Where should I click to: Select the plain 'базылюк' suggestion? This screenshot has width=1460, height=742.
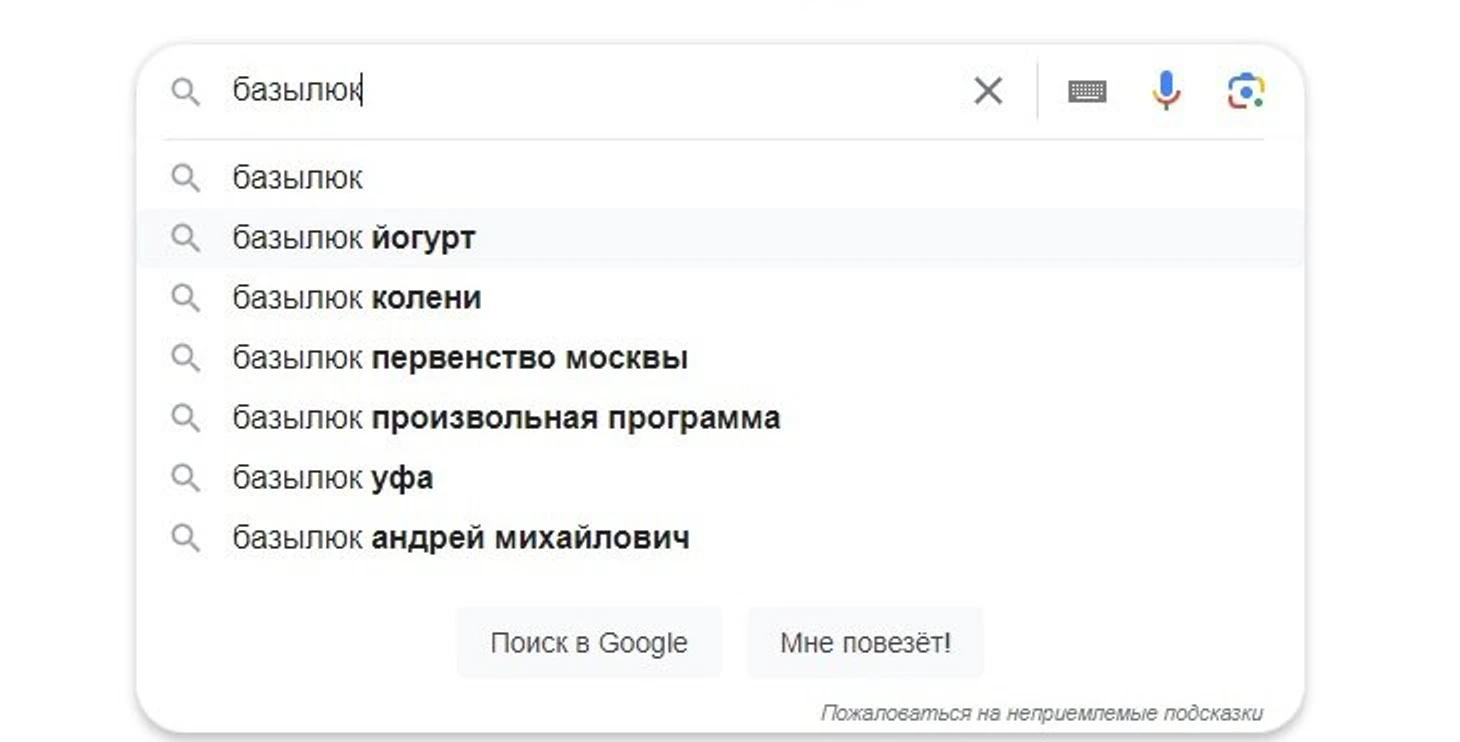298,178
